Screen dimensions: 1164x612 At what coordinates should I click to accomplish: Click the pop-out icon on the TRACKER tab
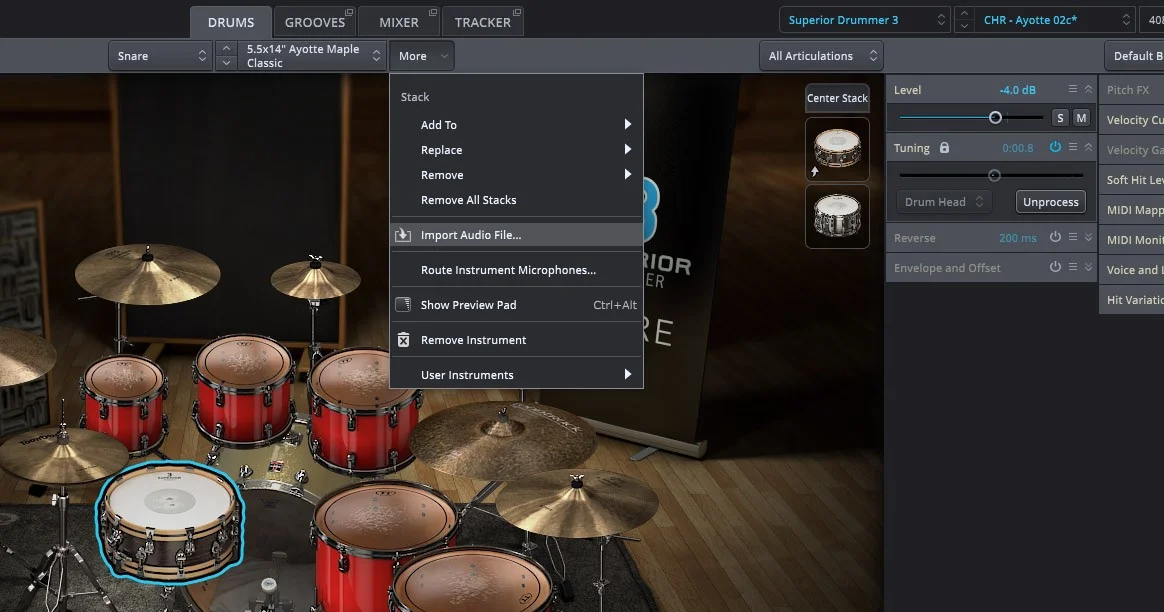(x=517, y=12)
